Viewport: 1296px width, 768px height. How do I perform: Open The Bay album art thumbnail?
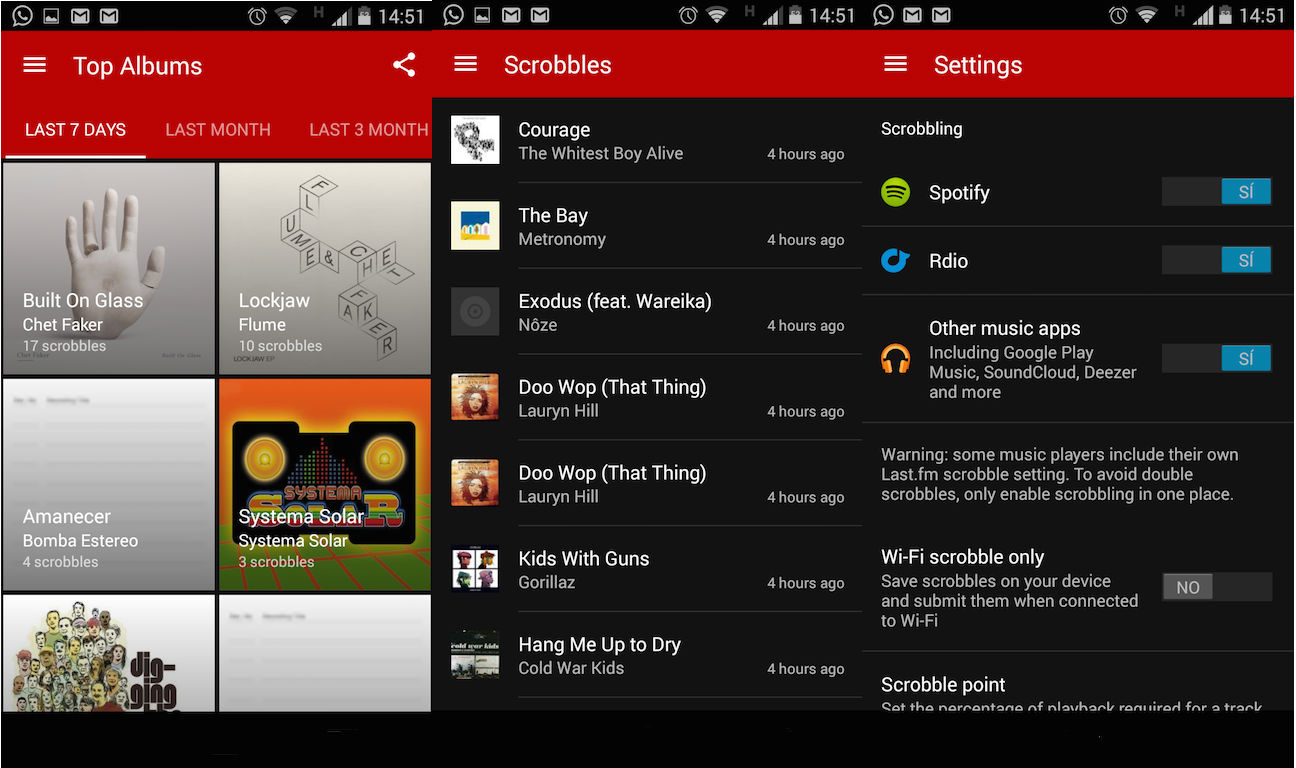coord(475,226)
